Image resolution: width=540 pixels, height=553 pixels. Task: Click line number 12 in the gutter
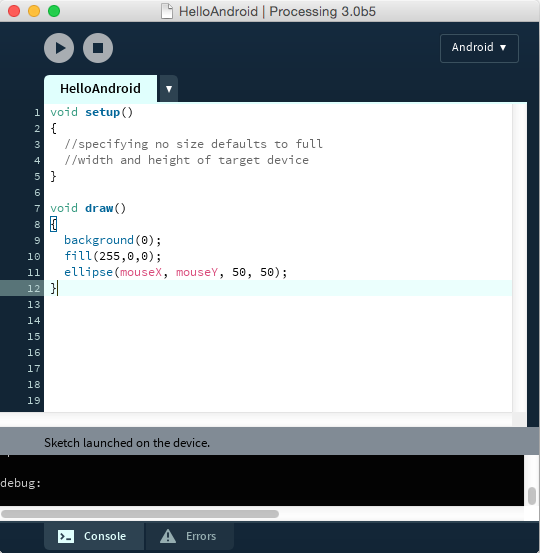coord(34,288)
